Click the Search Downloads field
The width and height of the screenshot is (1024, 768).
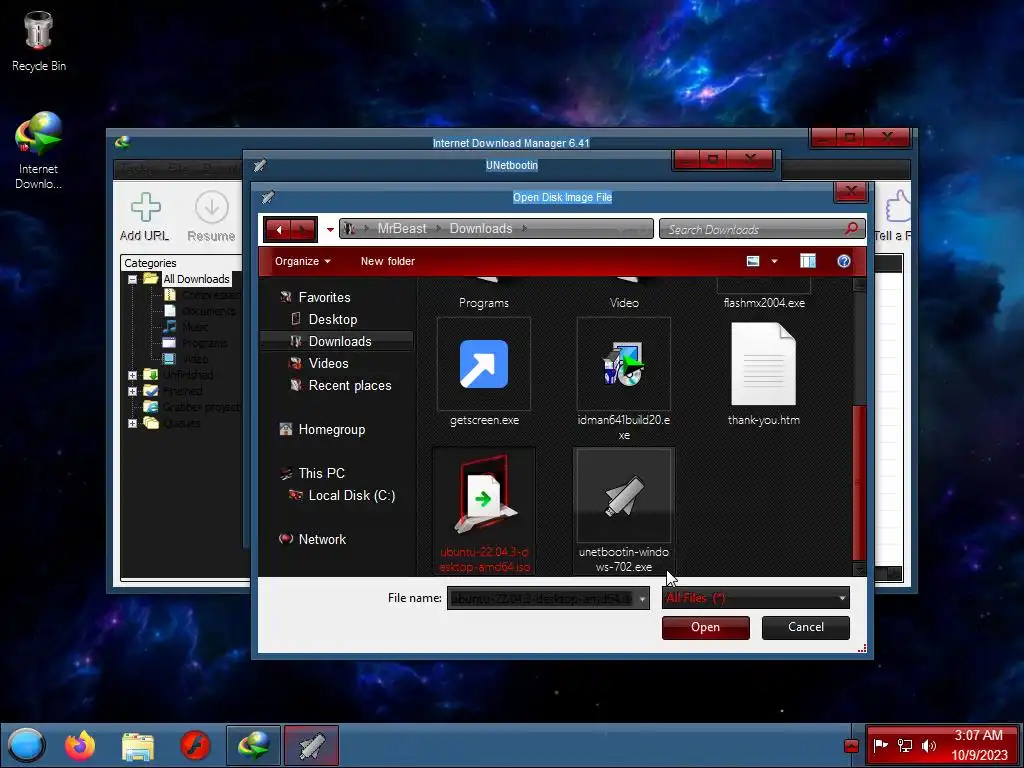pyautogui.click(x=754, y=229)
